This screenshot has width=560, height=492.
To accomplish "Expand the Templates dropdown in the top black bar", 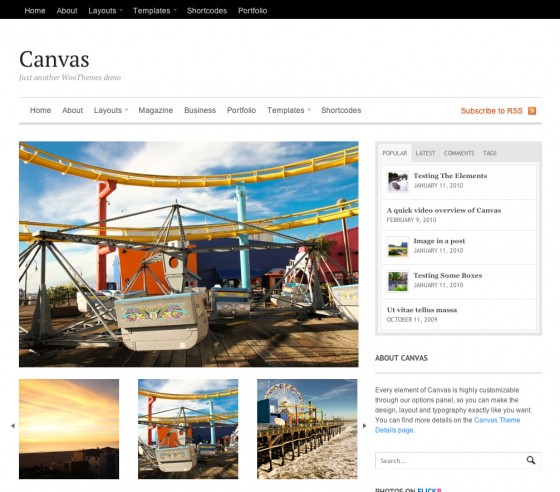I will 155,11.
